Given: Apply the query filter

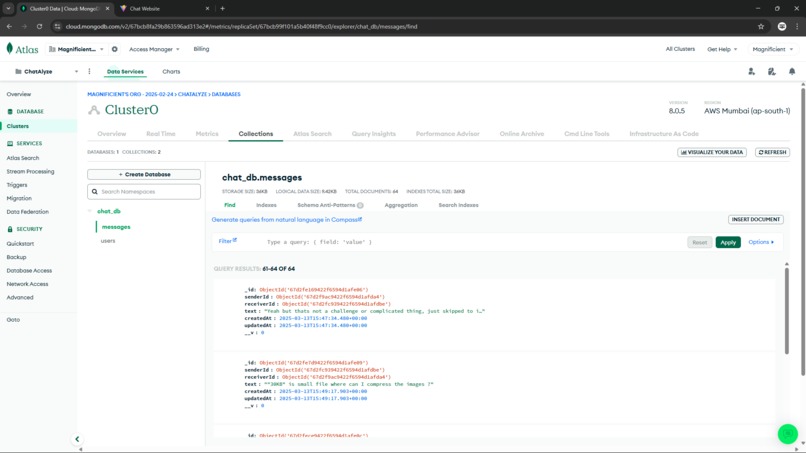Looking at the screenshot, I should pyautogui.click(x=728, y=242).
